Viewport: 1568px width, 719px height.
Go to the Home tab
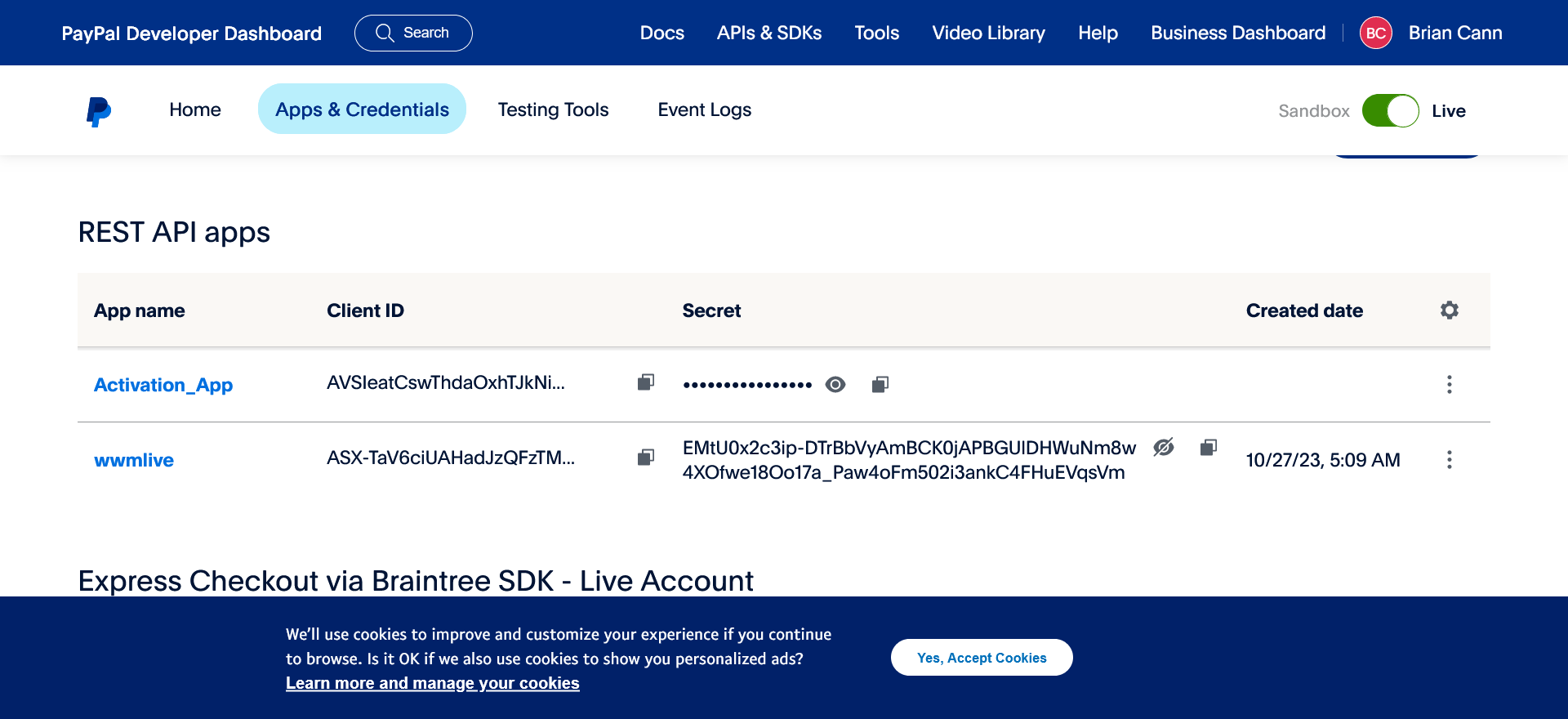click(195, 109)
